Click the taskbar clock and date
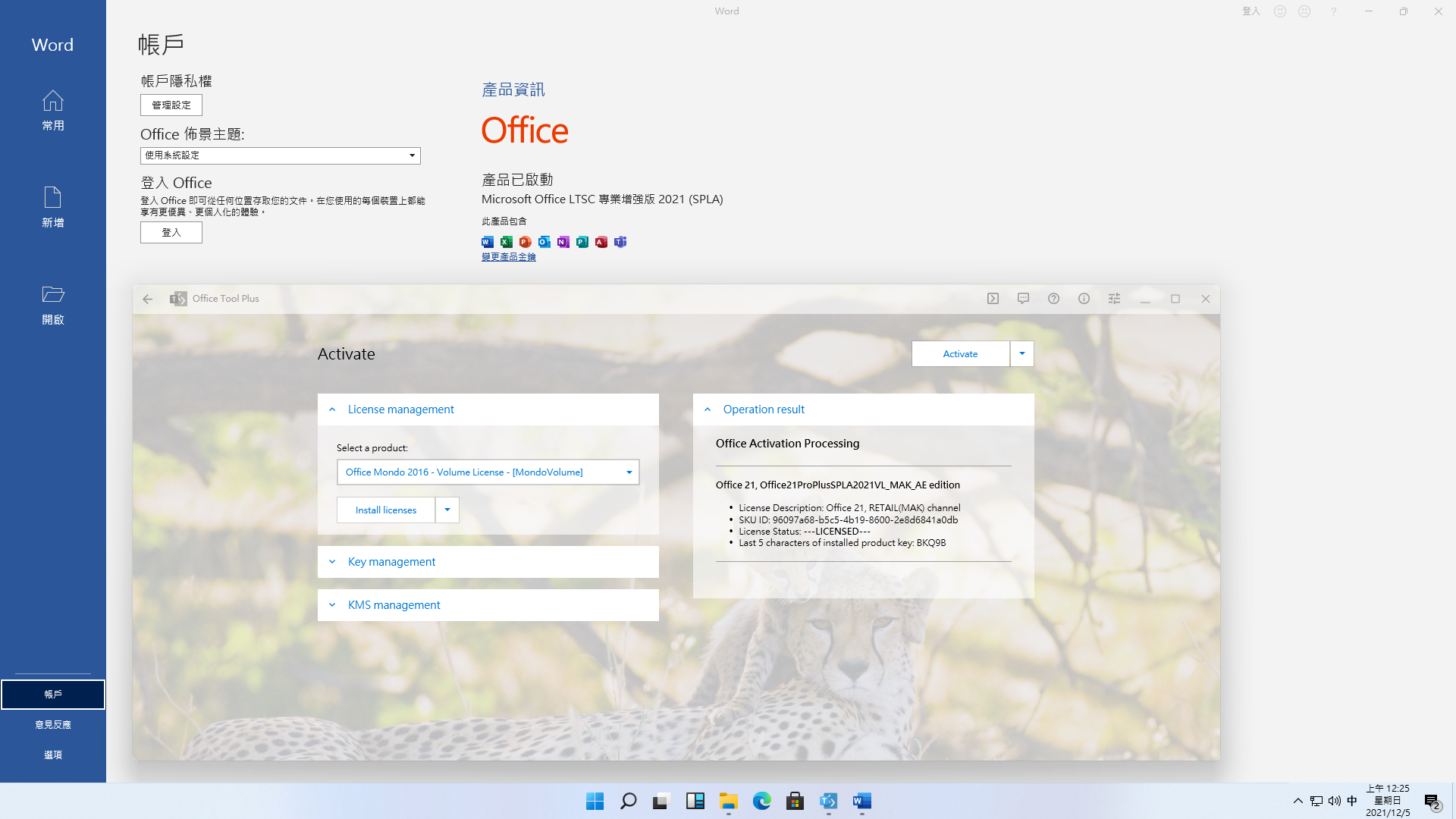 coord(1388,801)
